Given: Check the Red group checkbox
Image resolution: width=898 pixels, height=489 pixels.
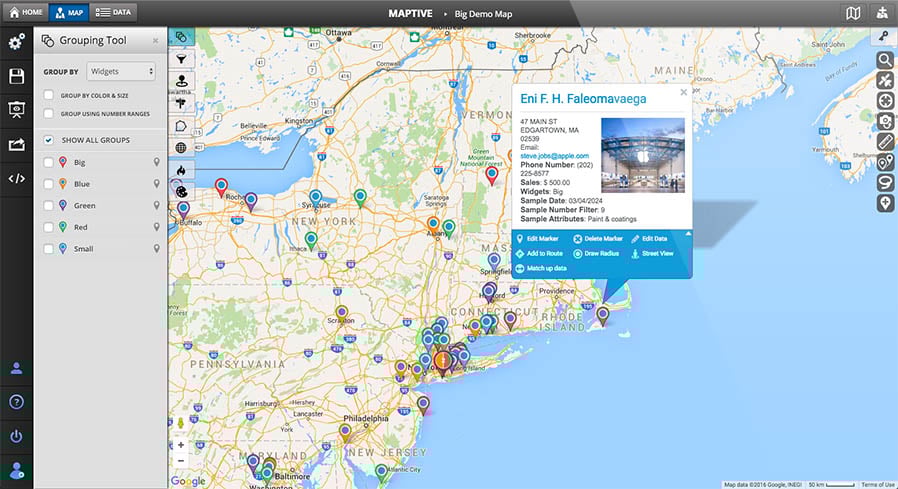Looking at the screenshot, I should click(x=49, y=227).
